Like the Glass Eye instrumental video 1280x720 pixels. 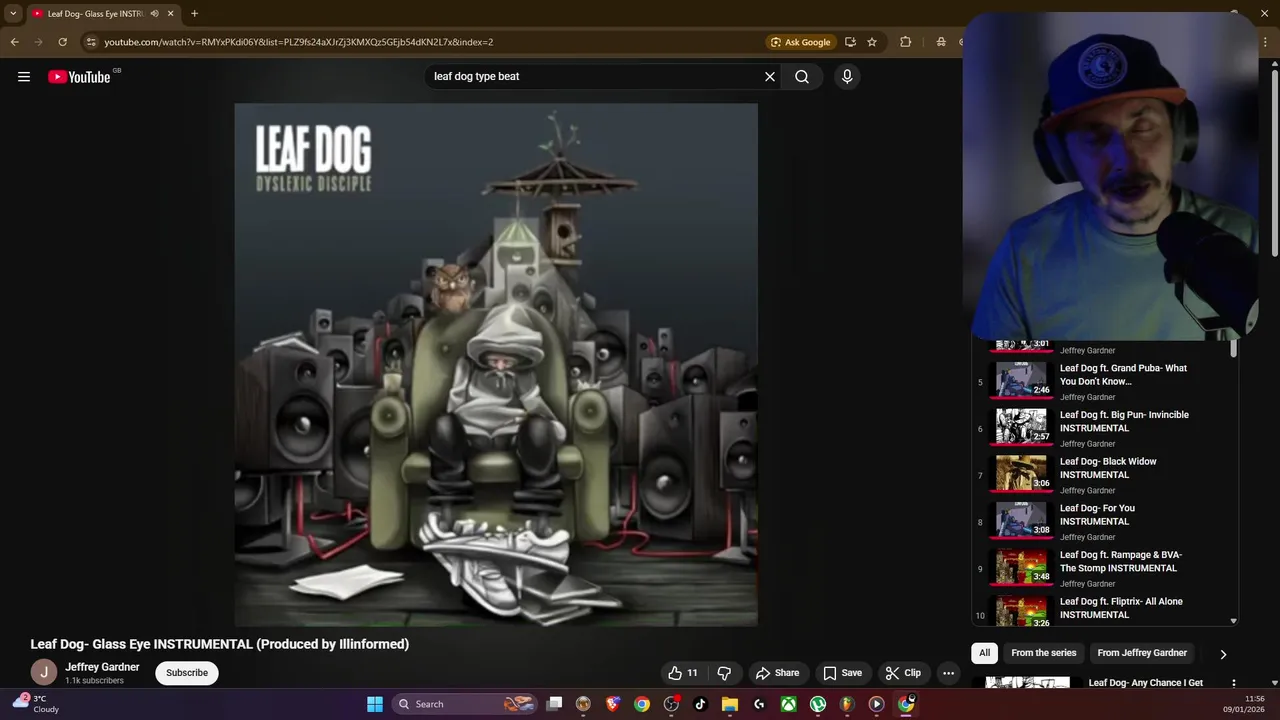pos(683,673)
